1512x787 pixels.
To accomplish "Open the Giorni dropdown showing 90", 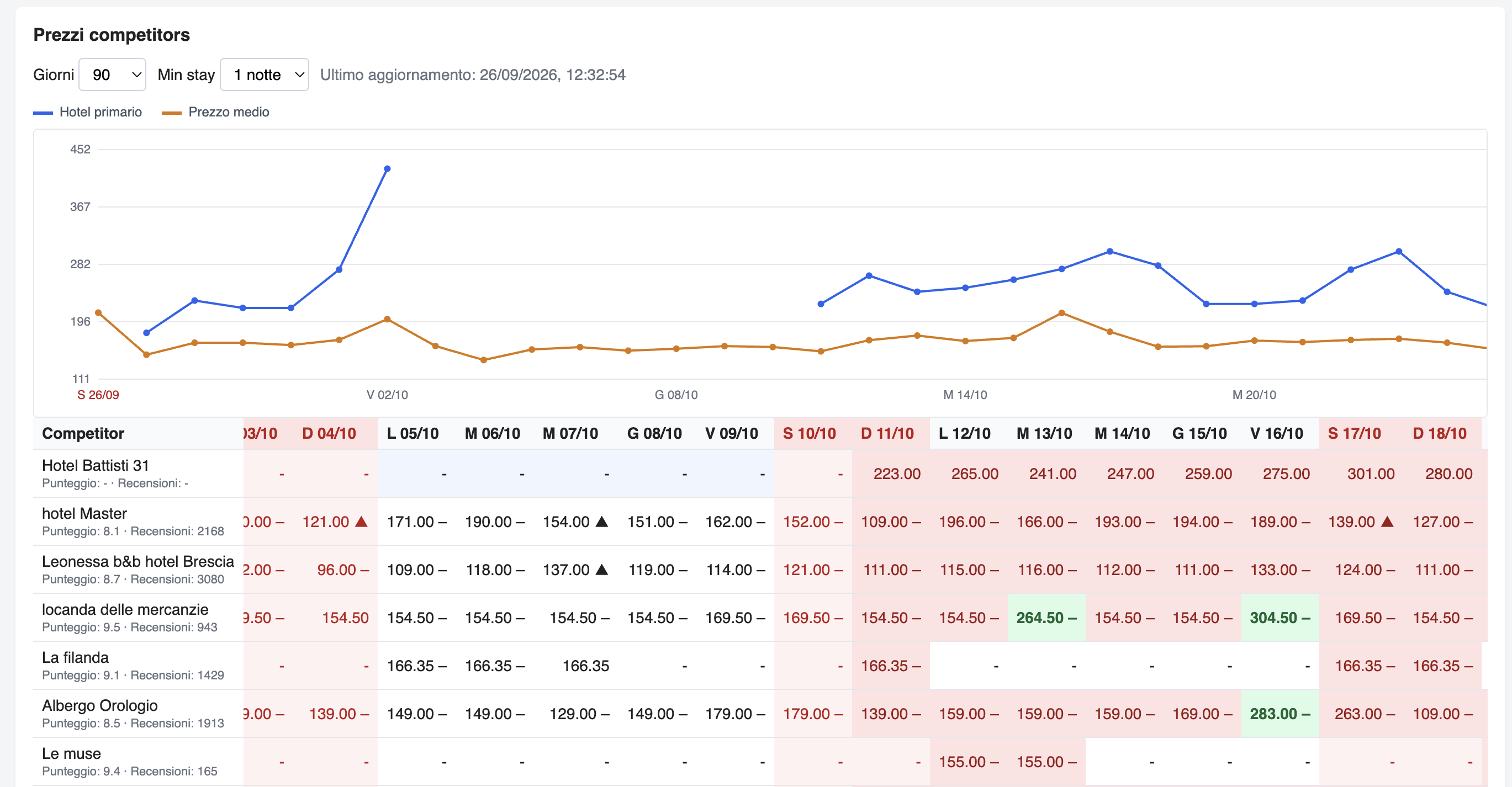I will [x=112, y=75].
